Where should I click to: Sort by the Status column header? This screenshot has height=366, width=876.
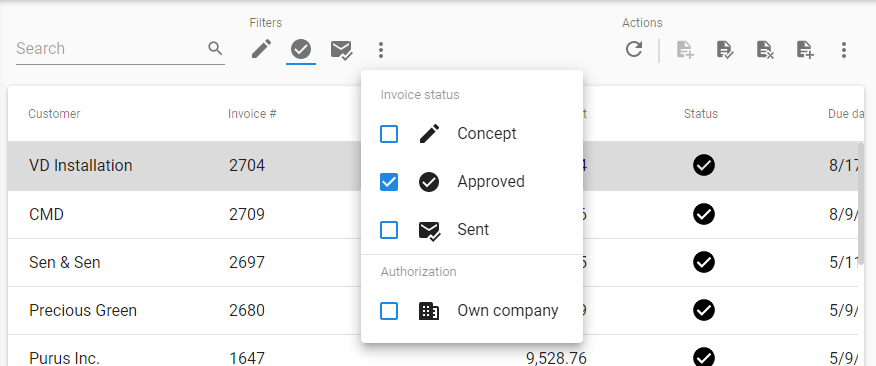pos(701,114)
